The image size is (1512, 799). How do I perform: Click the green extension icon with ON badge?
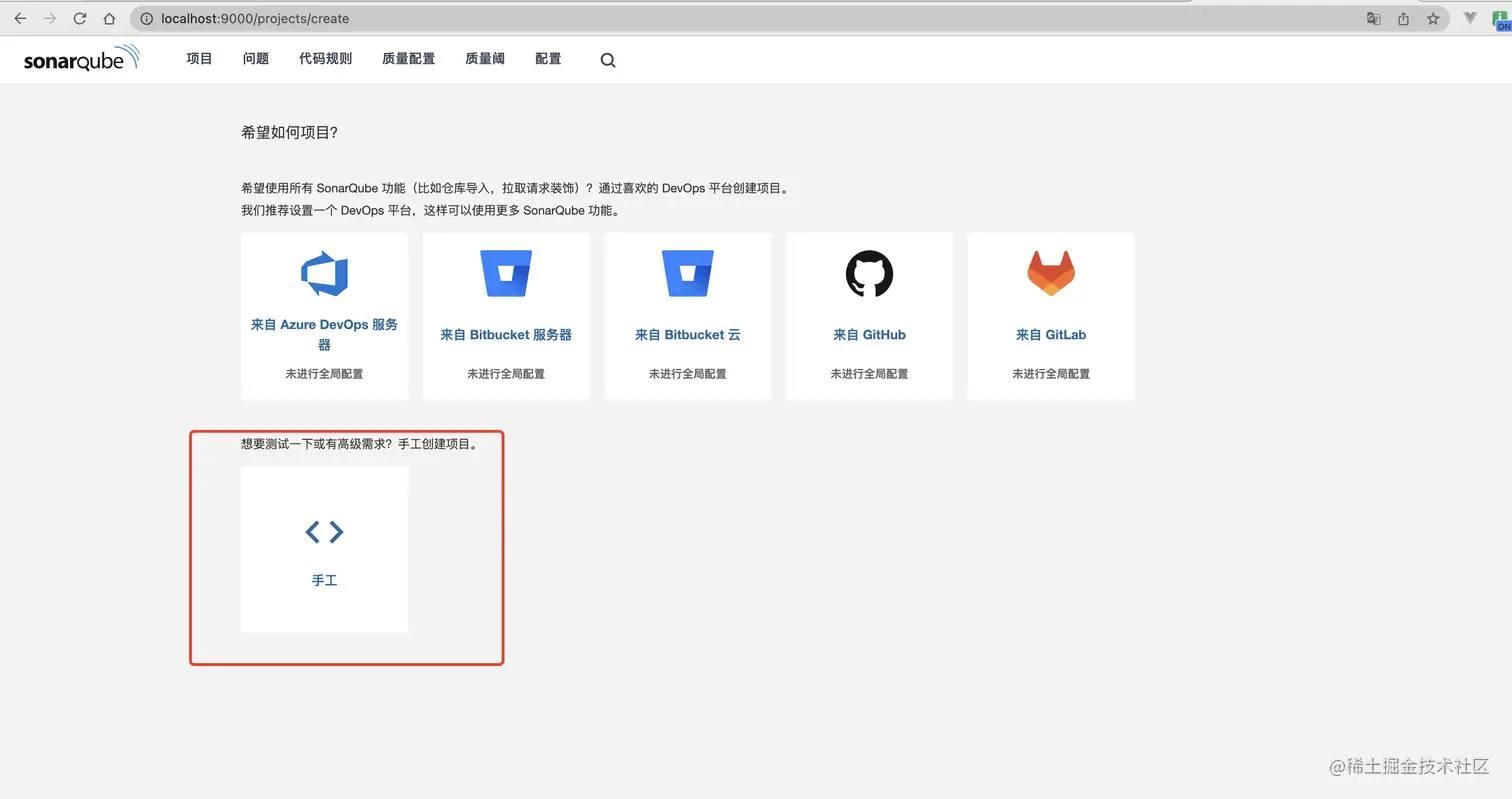pyautogui.click(x=1501, y=20)
